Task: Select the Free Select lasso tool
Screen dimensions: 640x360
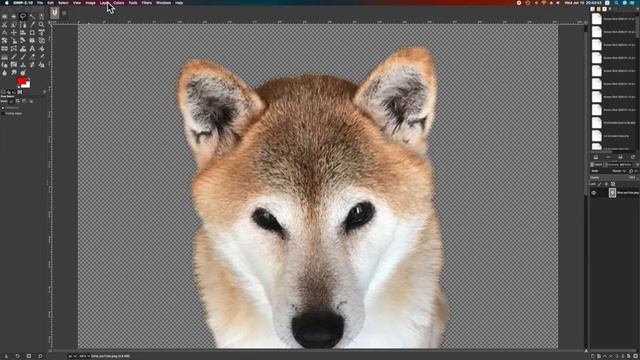Action: [x=23, y=16]
